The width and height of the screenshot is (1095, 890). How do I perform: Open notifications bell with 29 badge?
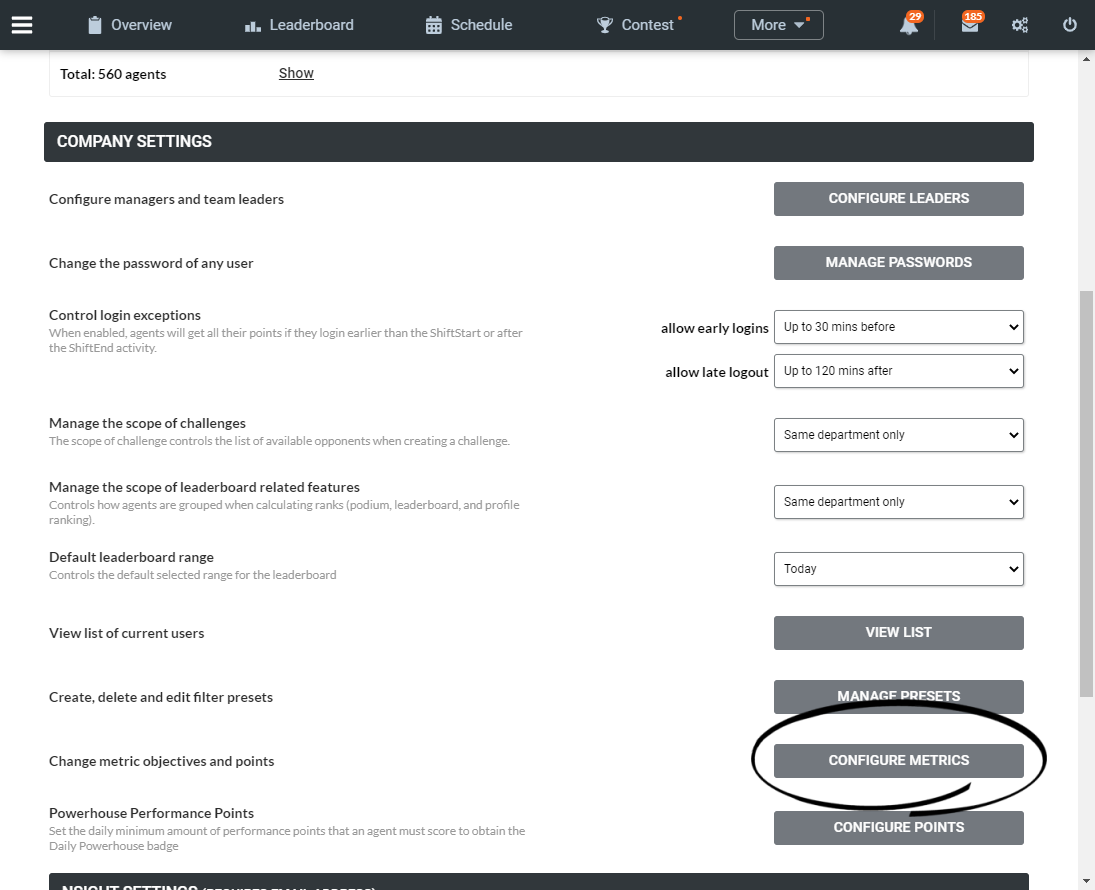point(910,24)
